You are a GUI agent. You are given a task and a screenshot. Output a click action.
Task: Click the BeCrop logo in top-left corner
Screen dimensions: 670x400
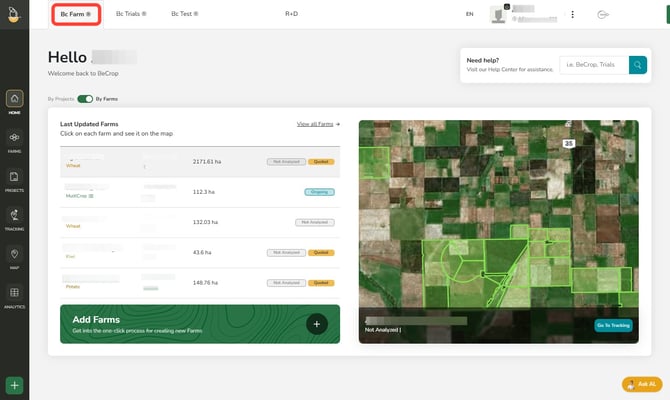pyautogui.click(x=14, y=15)
